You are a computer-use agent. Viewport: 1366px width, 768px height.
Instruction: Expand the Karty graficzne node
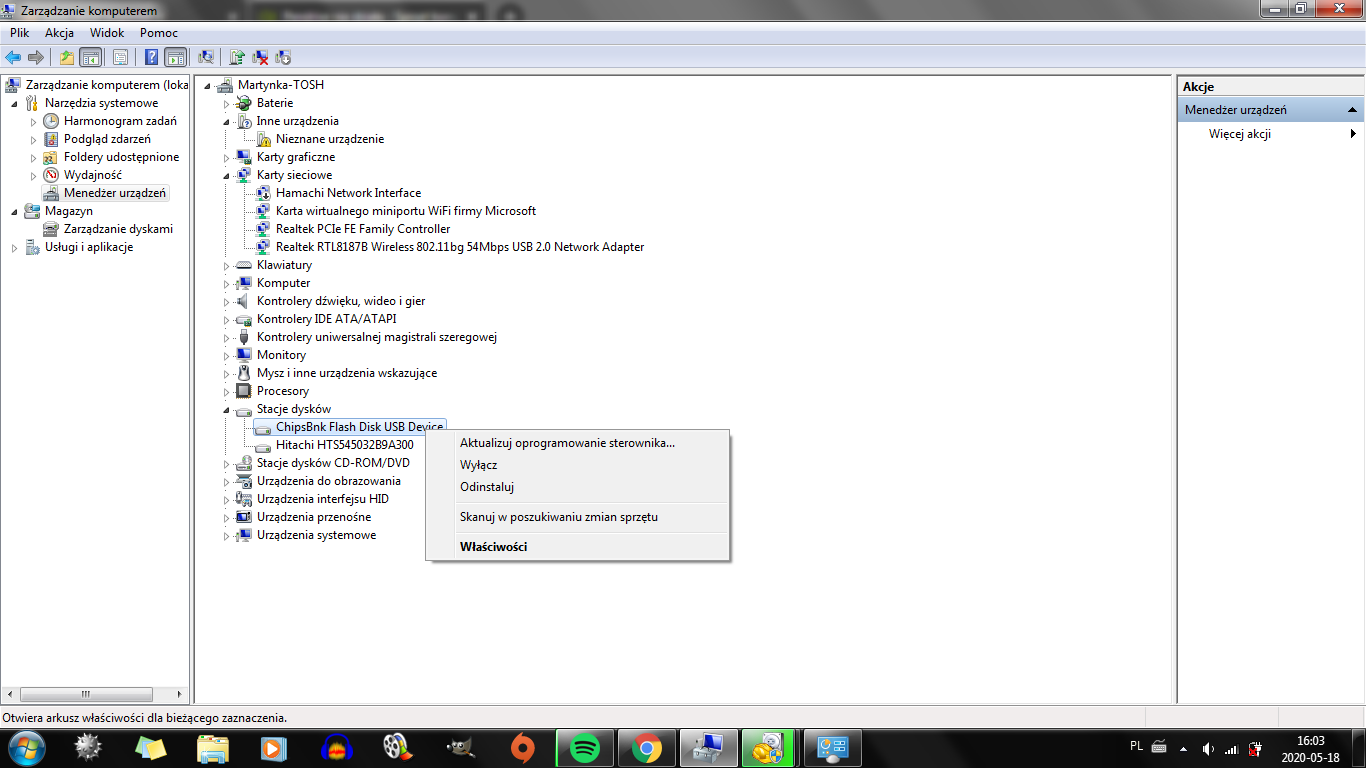click(x=226, y=157)
